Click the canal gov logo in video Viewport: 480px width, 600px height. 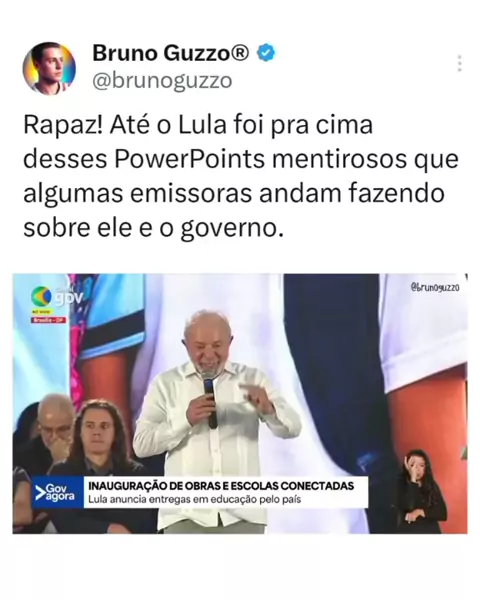(x=57, y=296)
